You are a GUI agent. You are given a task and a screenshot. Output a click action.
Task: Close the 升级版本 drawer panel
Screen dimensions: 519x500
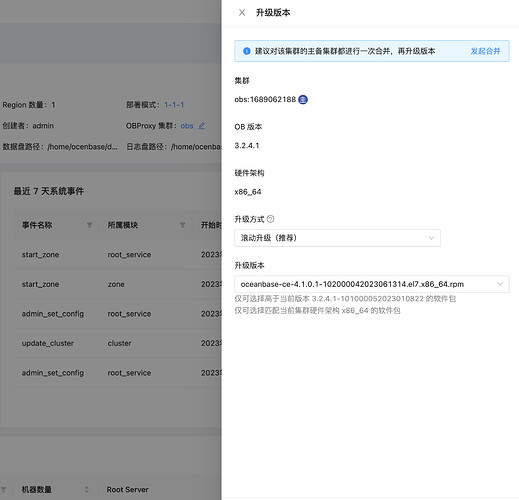[x=242, y=13]
